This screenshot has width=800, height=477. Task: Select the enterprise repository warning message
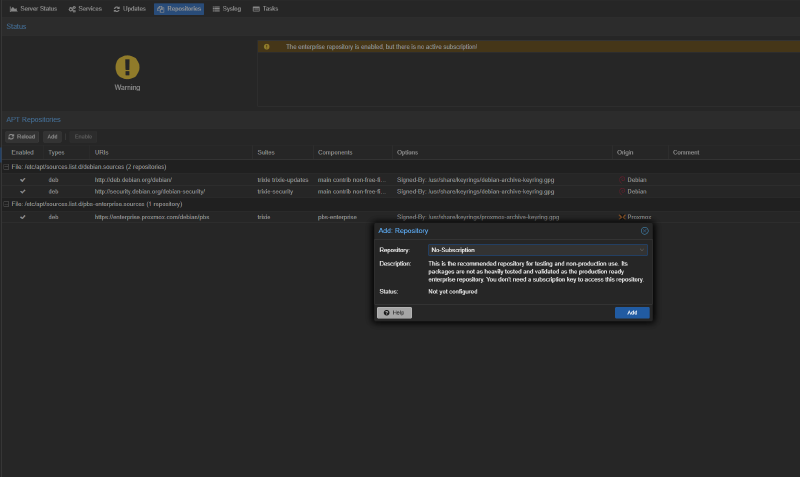[381, 46]
